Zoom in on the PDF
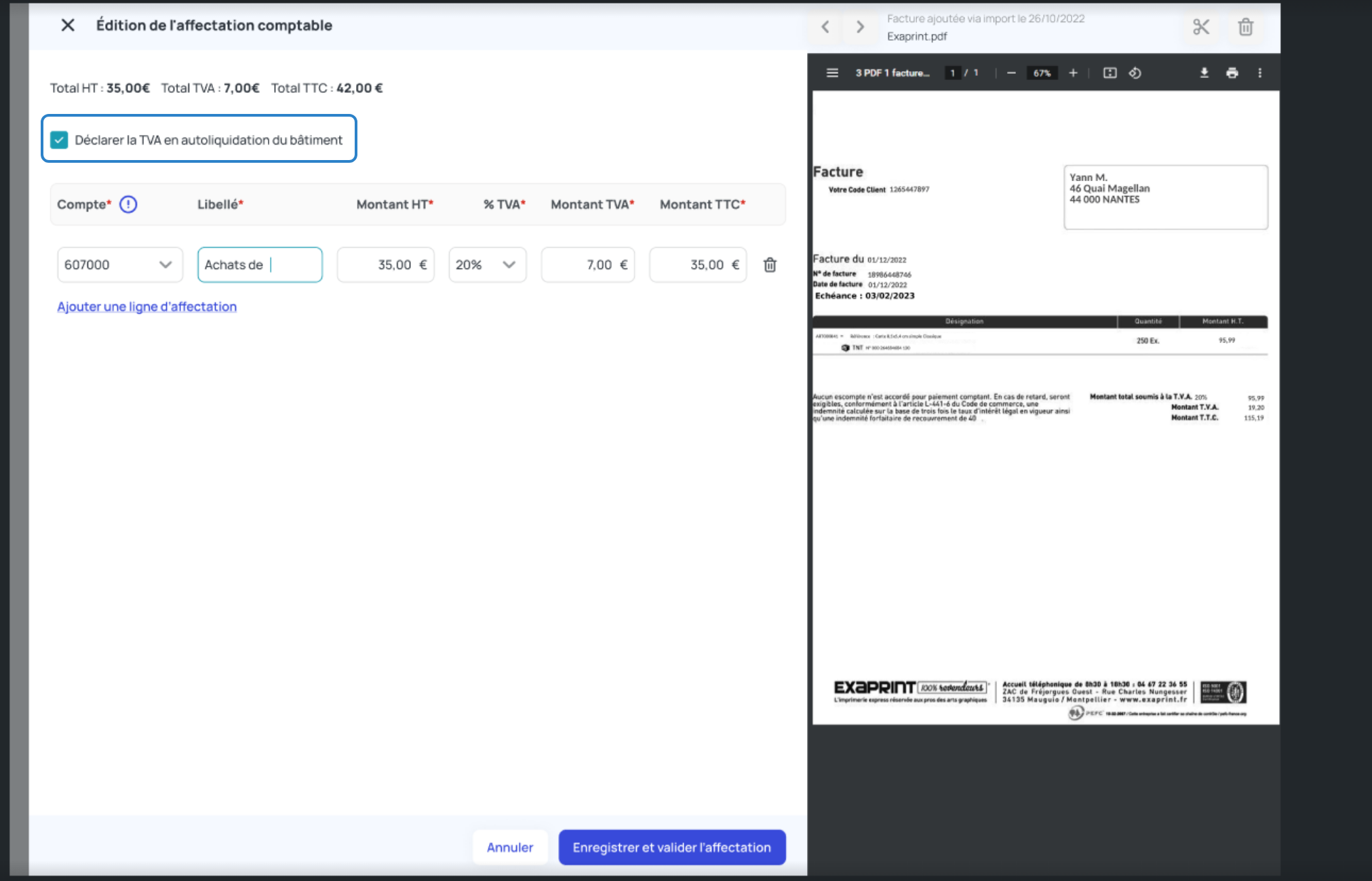This screenshot has width=1372, height=881. point(1073,73)
